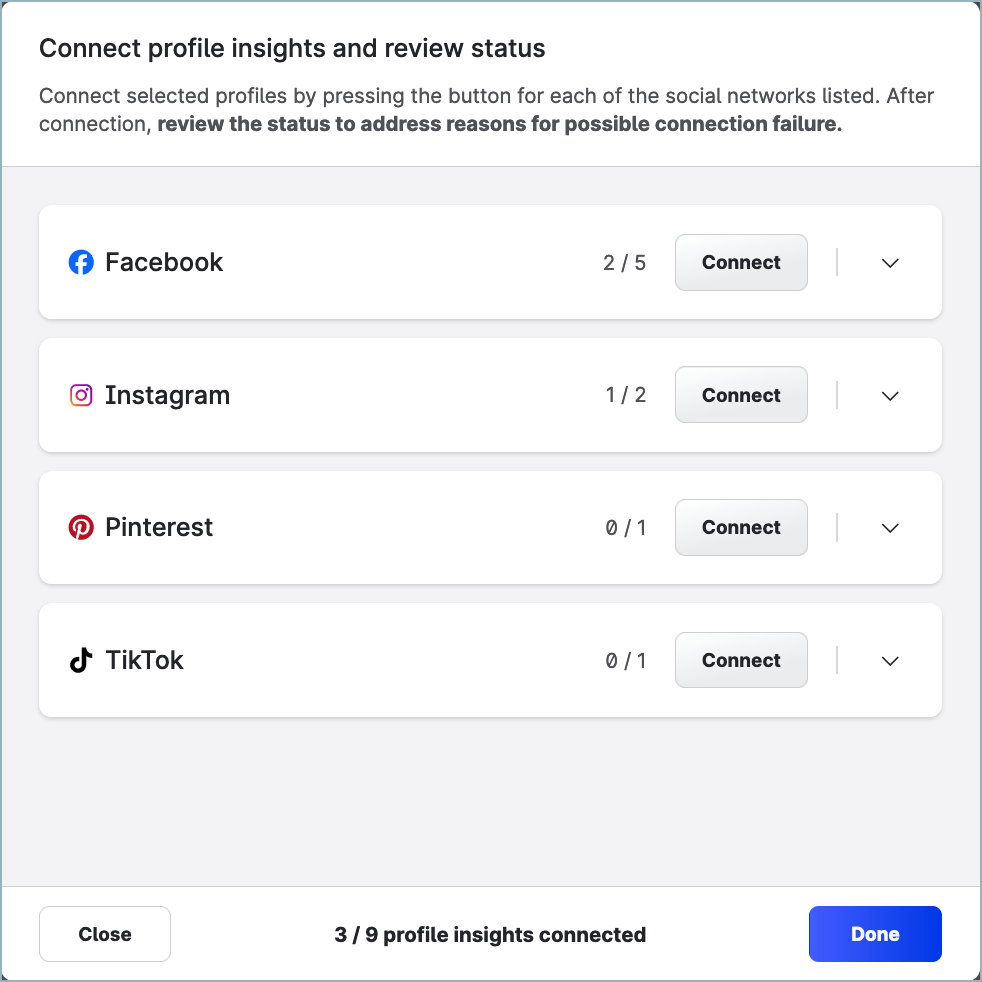Expand the Instagram profile details
This screenshot has width=982, height=982.
(x=889, y=395)
